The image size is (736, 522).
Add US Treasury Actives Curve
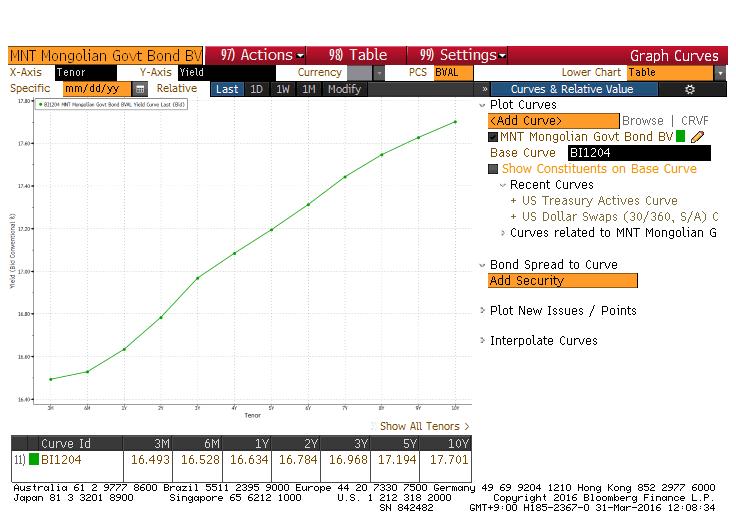point(594,201)
